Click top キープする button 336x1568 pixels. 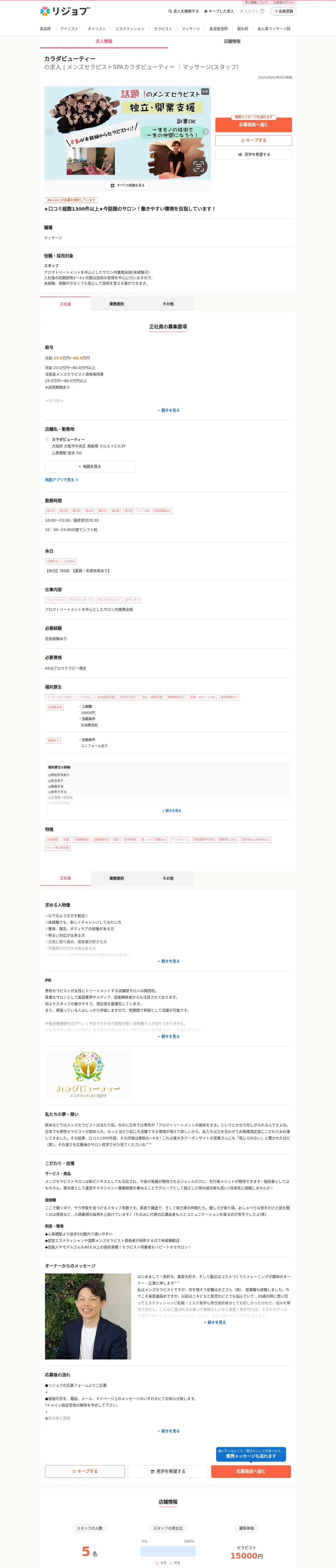point(253,141)
